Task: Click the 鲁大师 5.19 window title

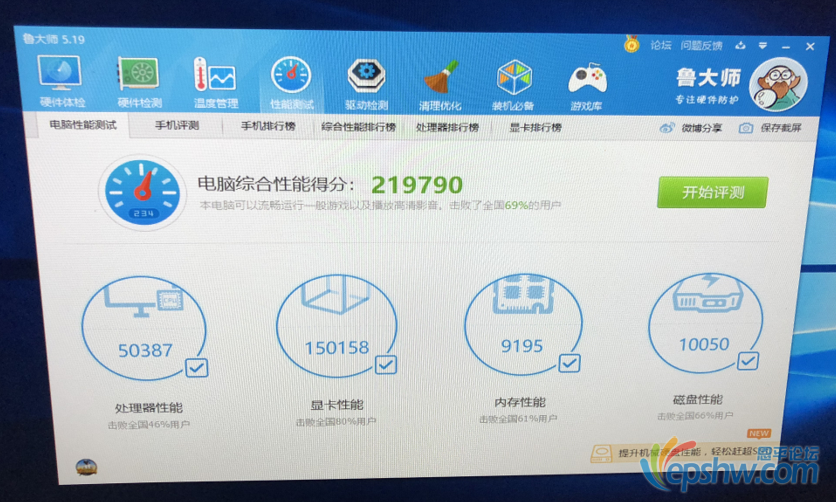Action: [x=53, y=39]
